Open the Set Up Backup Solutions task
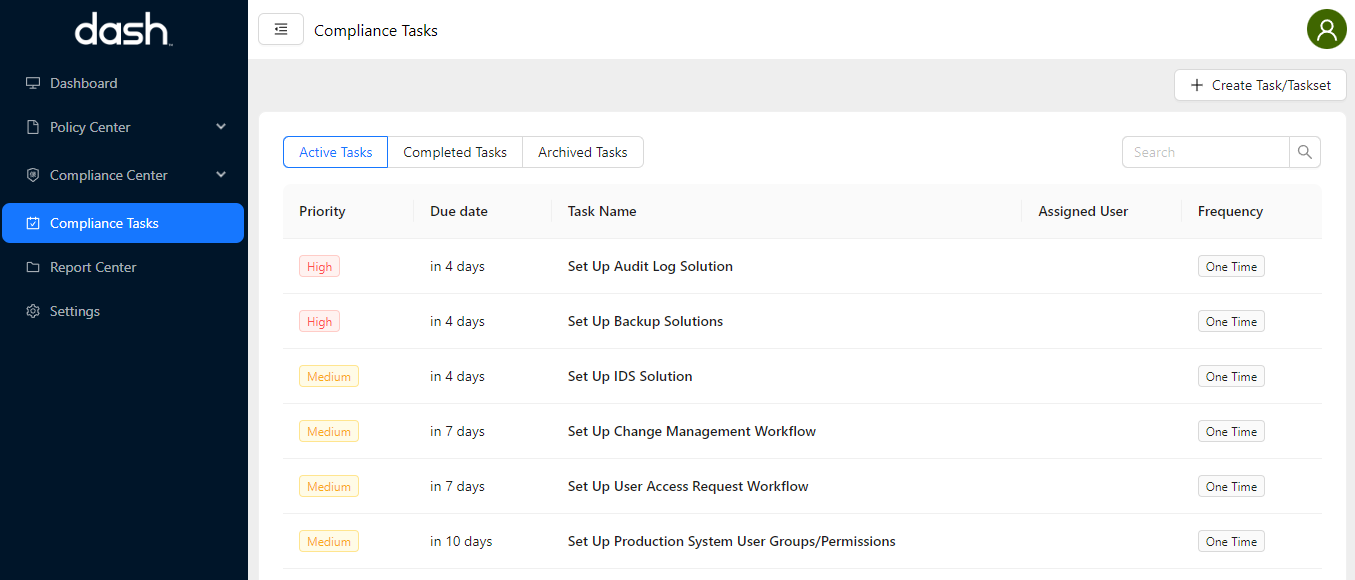This screenshot has height=580, width=1355. 645,321
